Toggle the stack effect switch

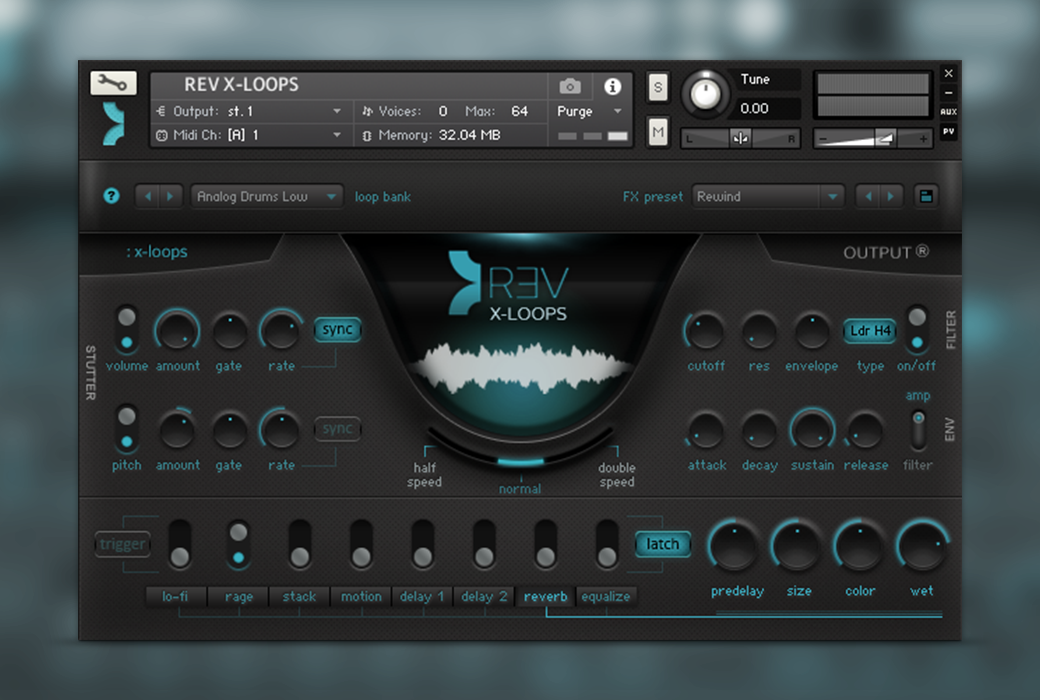tap(300, 544)
